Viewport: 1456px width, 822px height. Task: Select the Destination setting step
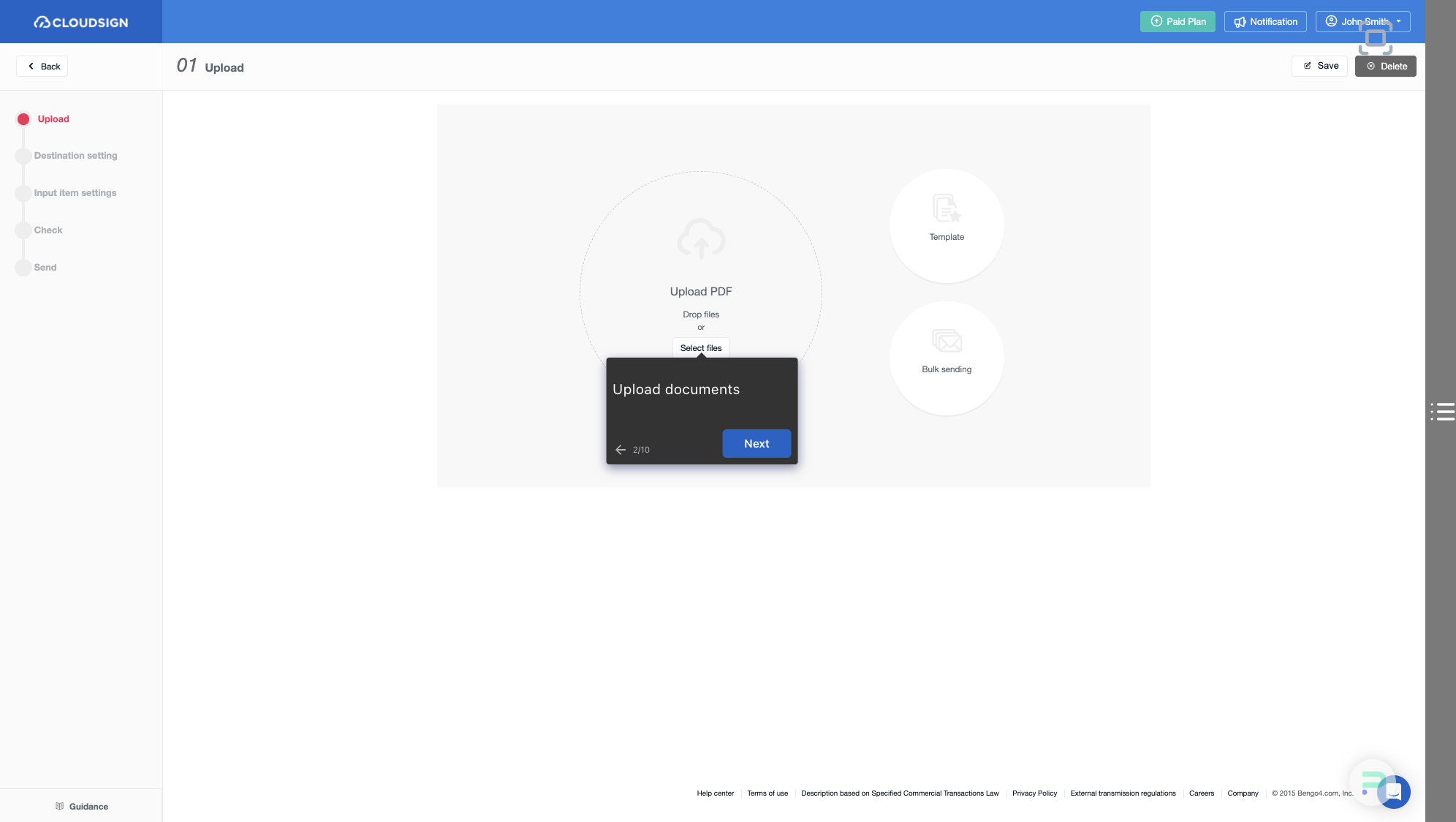tap(75, 155)
